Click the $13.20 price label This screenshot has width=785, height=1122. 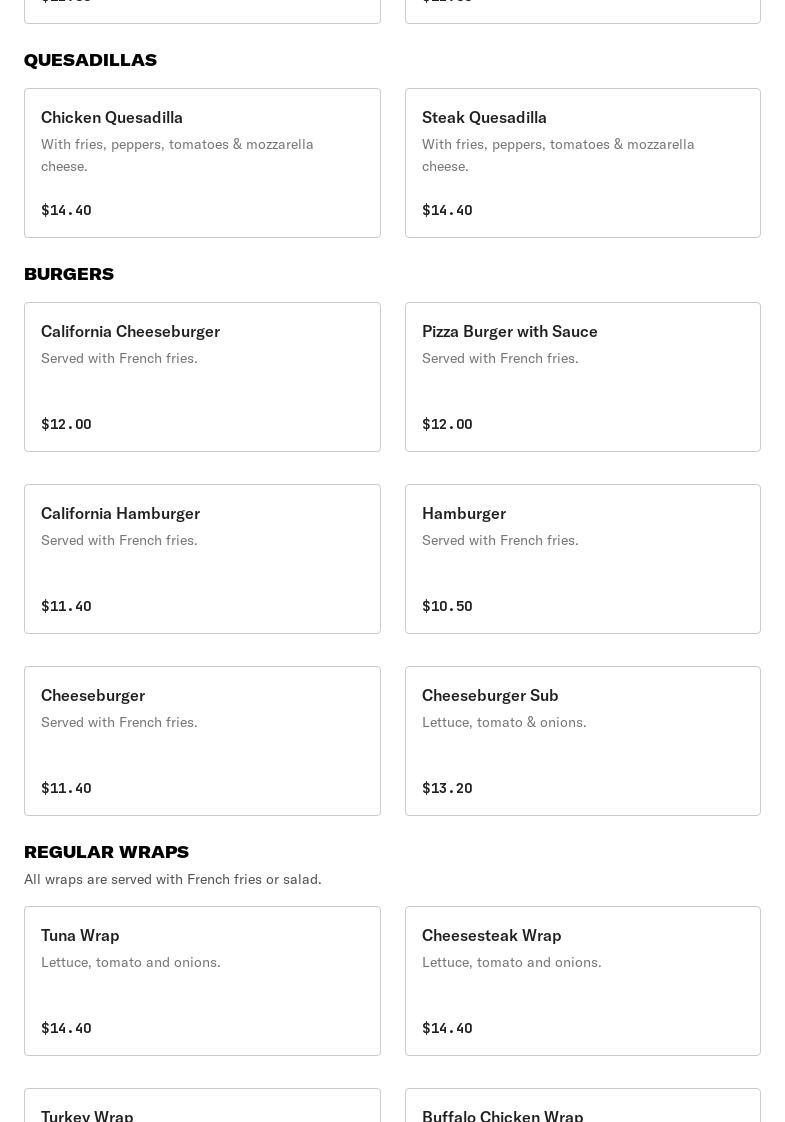[447, 788]
